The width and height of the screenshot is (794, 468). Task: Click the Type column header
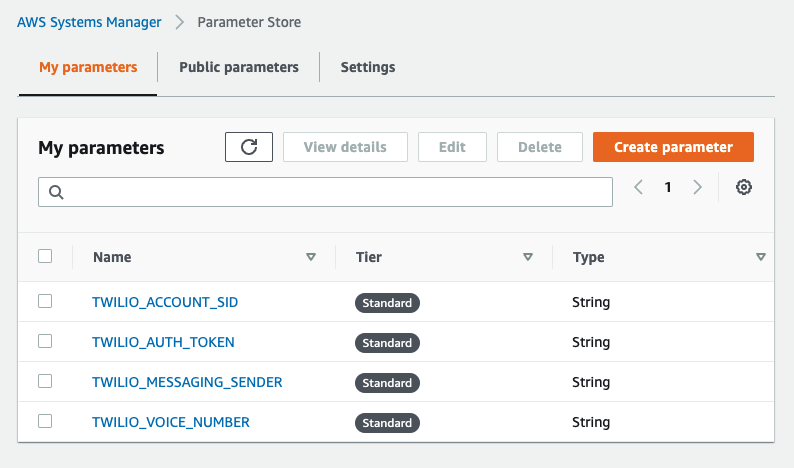[x=588, y=257]
